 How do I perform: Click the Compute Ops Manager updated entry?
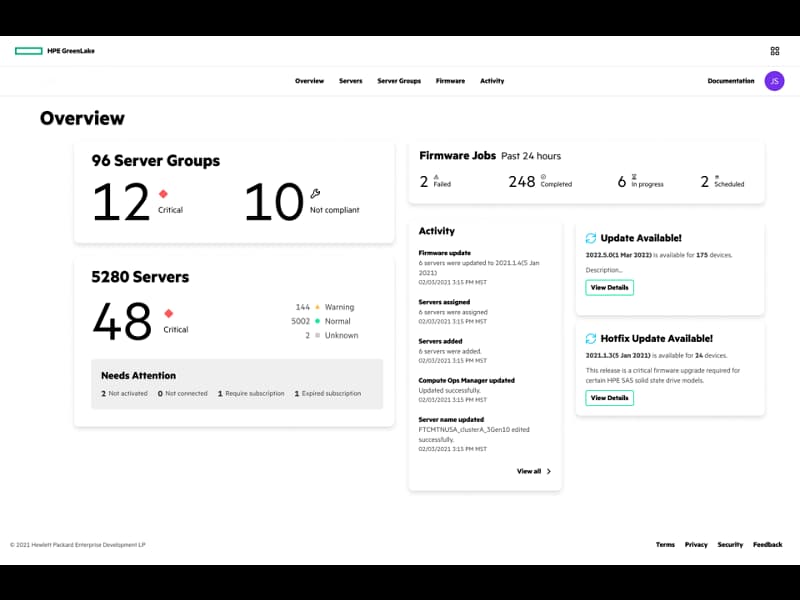coord(466,390)
